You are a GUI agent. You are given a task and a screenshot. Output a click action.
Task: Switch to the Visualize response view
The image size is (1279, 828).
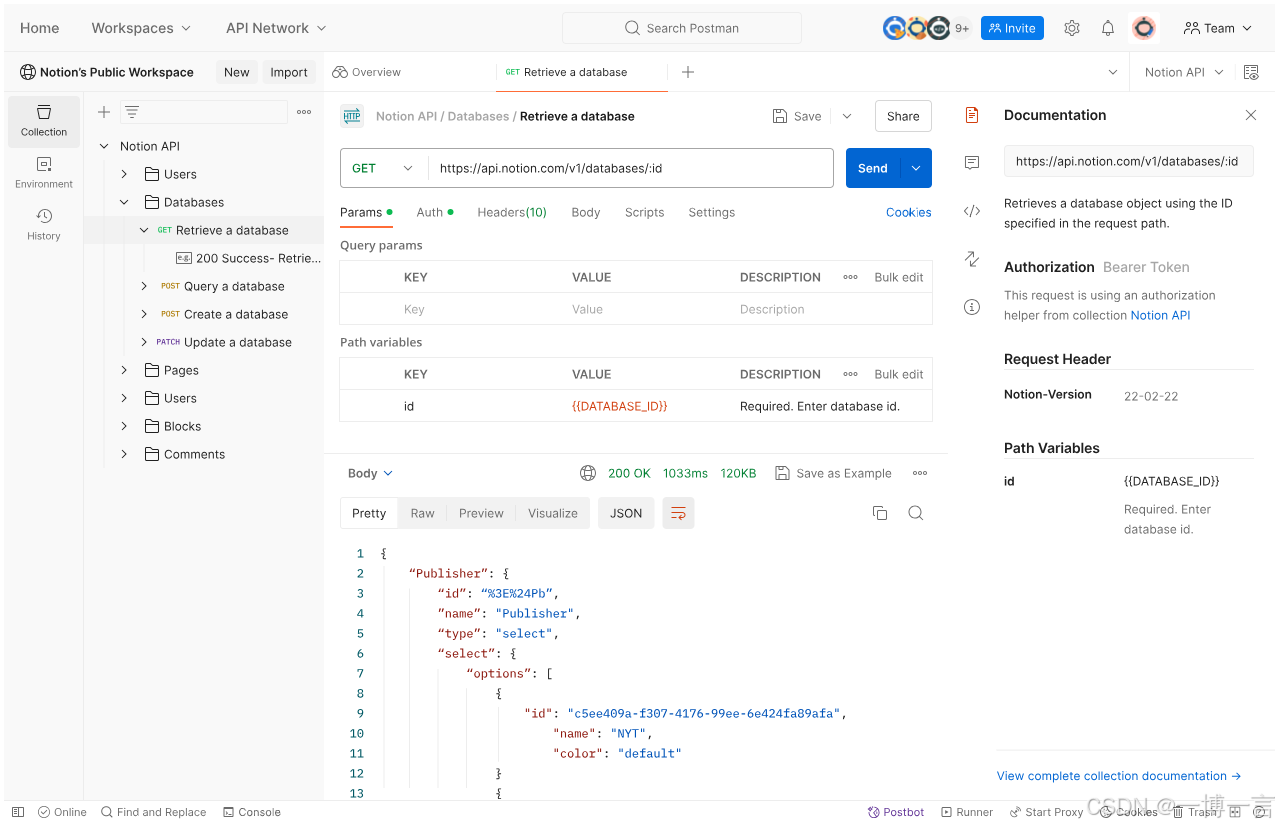(553, 513)
